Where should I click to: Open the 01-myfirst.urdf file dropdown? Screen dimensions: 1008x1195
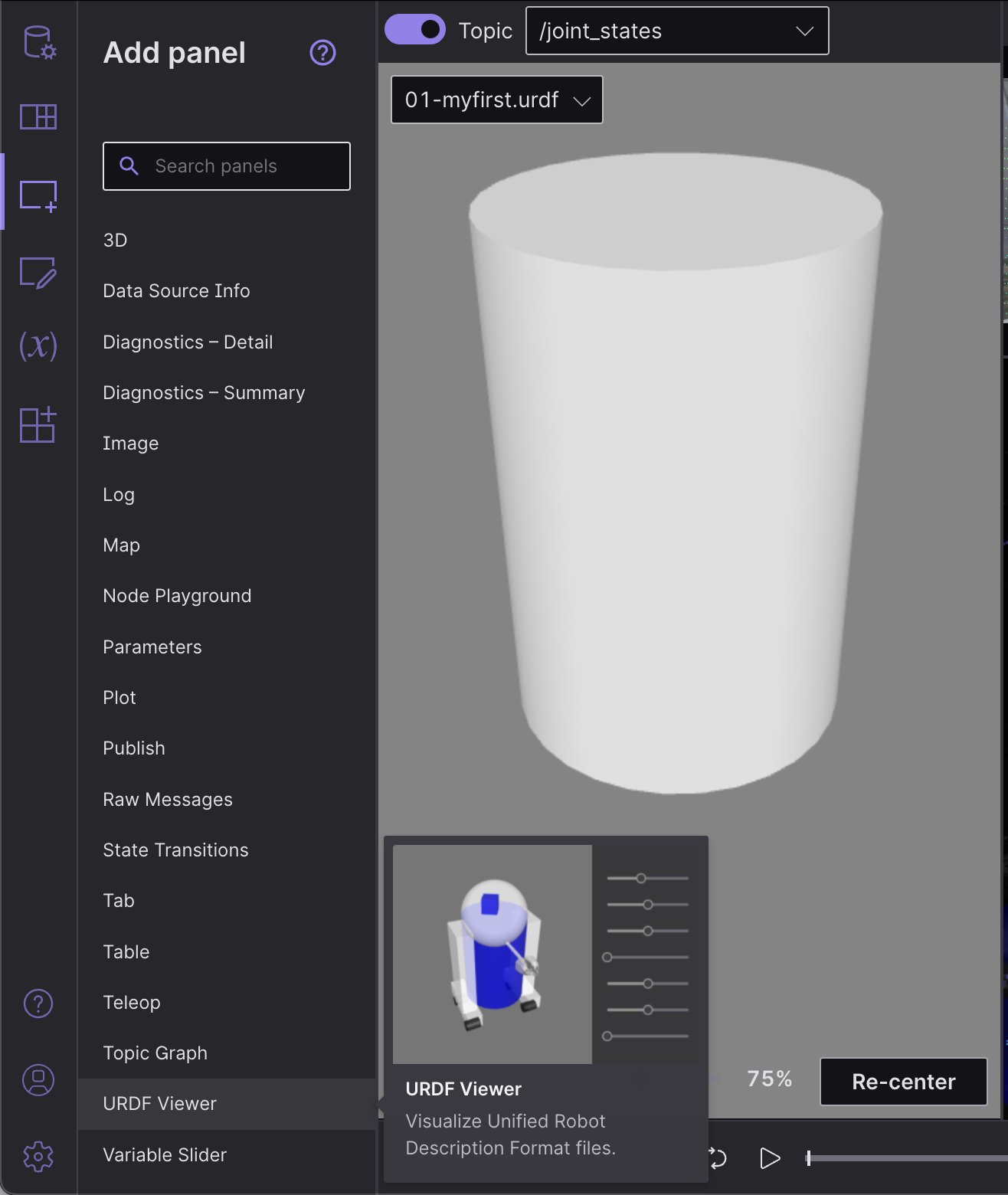[496, 100]
